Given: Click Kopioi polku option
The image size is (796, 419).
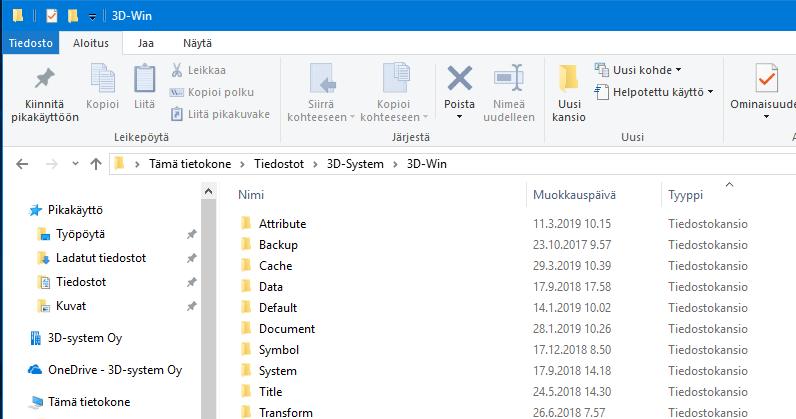Looking at the screenshot, I should tap(211, 92).
